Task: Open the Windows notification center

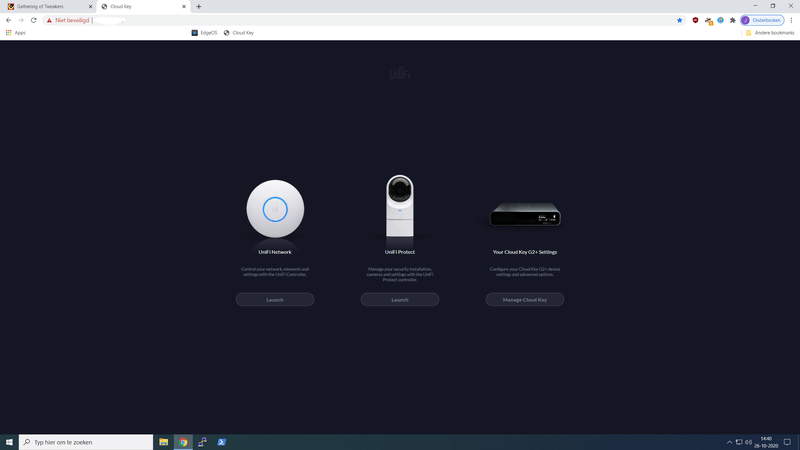Action: (x=787, y=442)
